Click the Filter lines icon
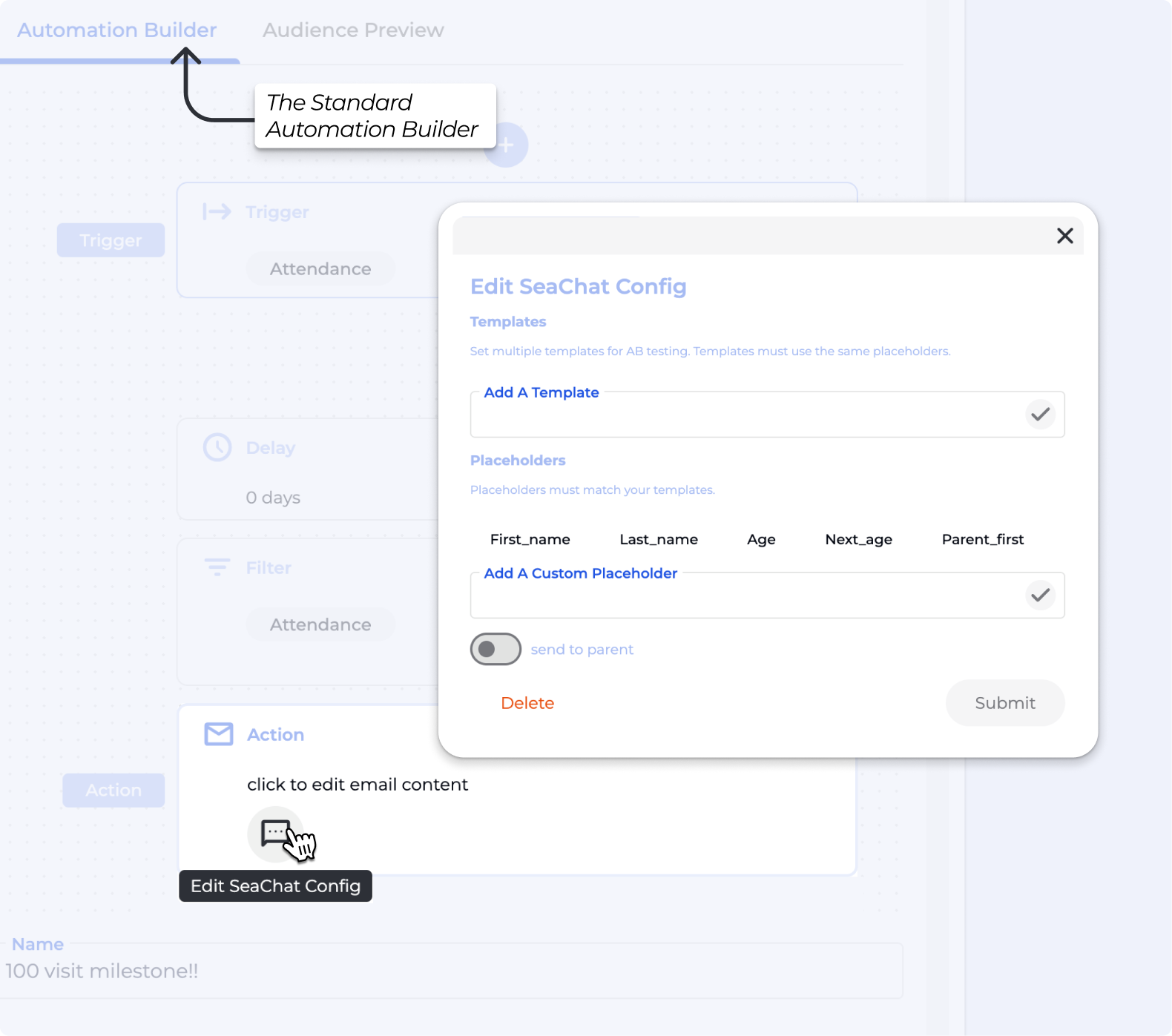Viewport: 1172px width, 1036px height. pyautogui.click(x=217, y=567)
